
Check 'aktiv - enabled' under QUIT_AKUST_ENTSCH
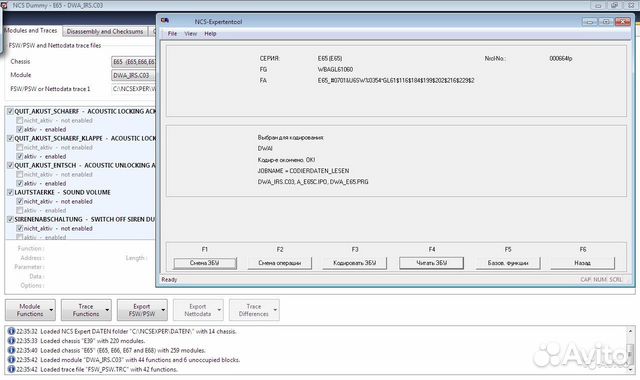pos(19,183)
